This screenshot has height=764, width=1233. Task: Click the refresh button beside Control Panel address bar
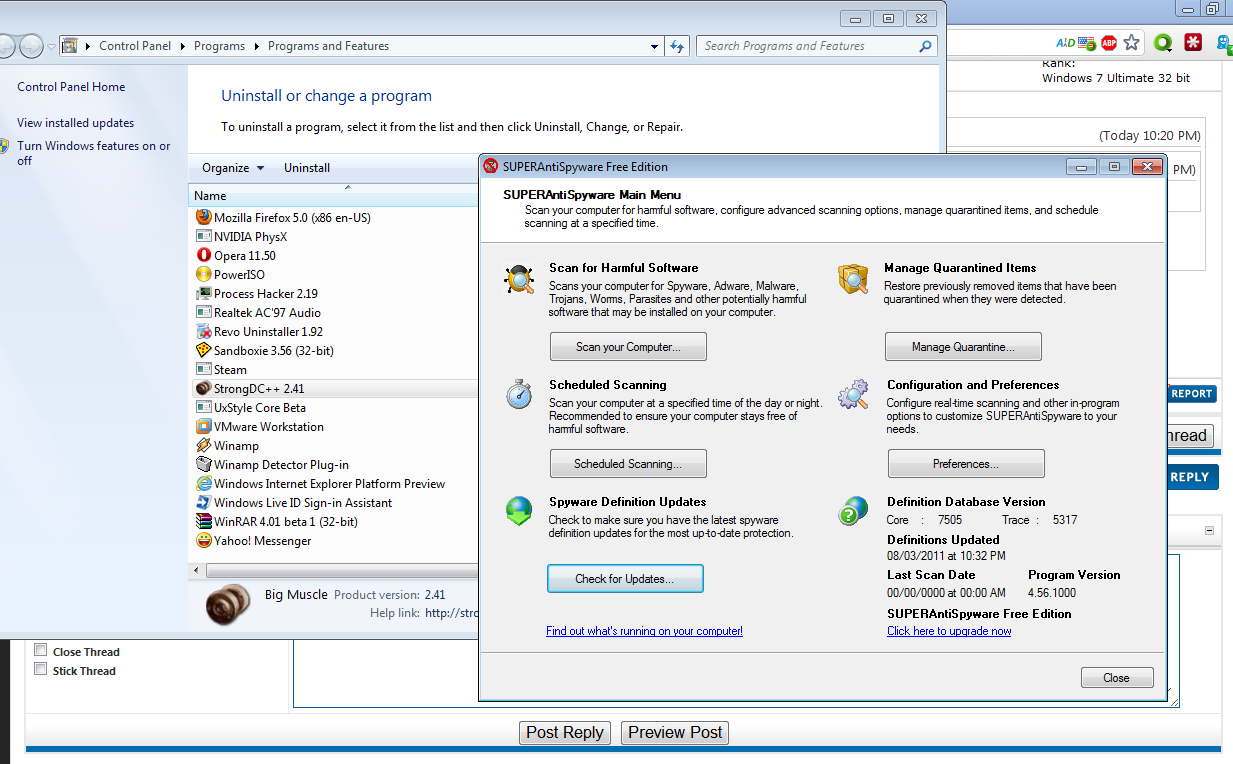[677, 46]
